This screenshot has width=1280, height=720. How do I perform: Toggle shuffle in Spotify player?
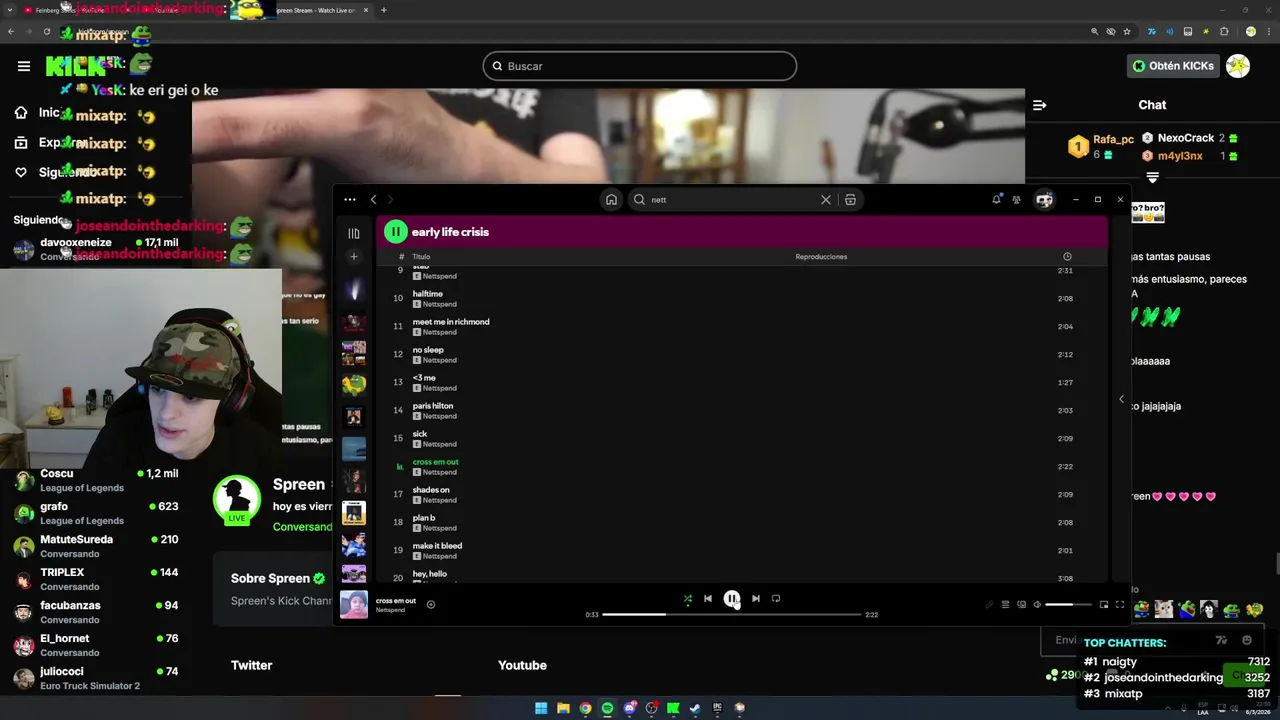point(687,599)
